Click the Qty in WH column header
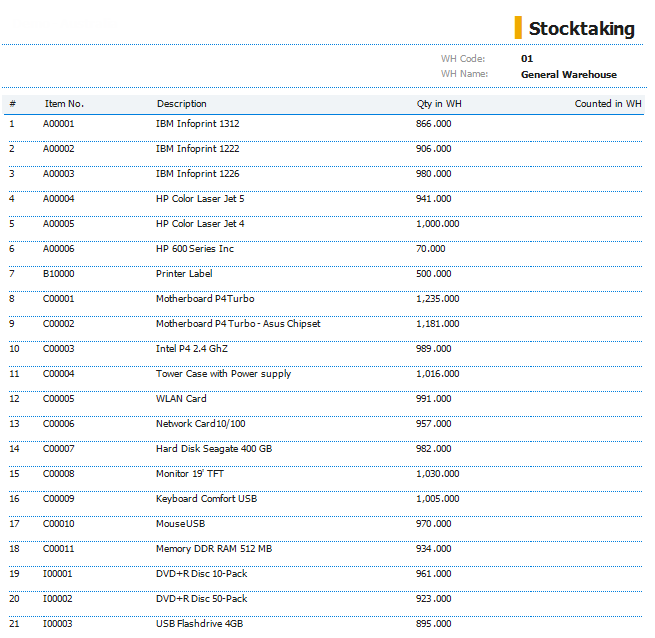Screen dimensions: 655x638 point(439,104)
